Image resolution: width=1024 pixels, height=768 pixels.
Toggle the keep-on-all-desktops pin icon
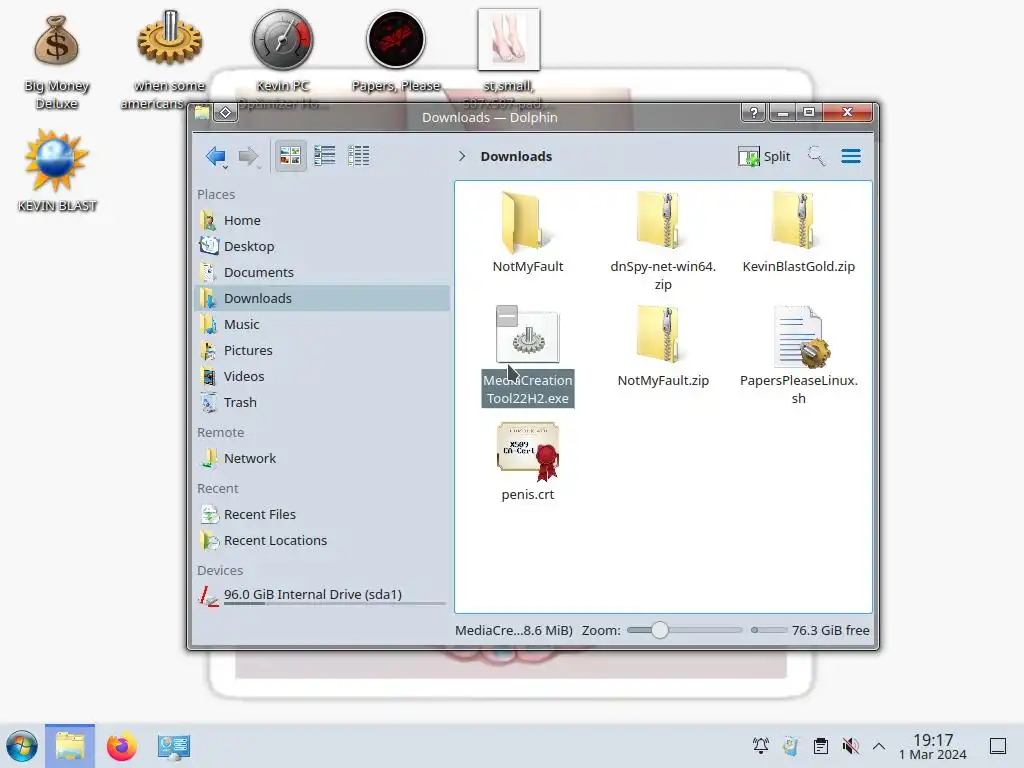(225, 113)
